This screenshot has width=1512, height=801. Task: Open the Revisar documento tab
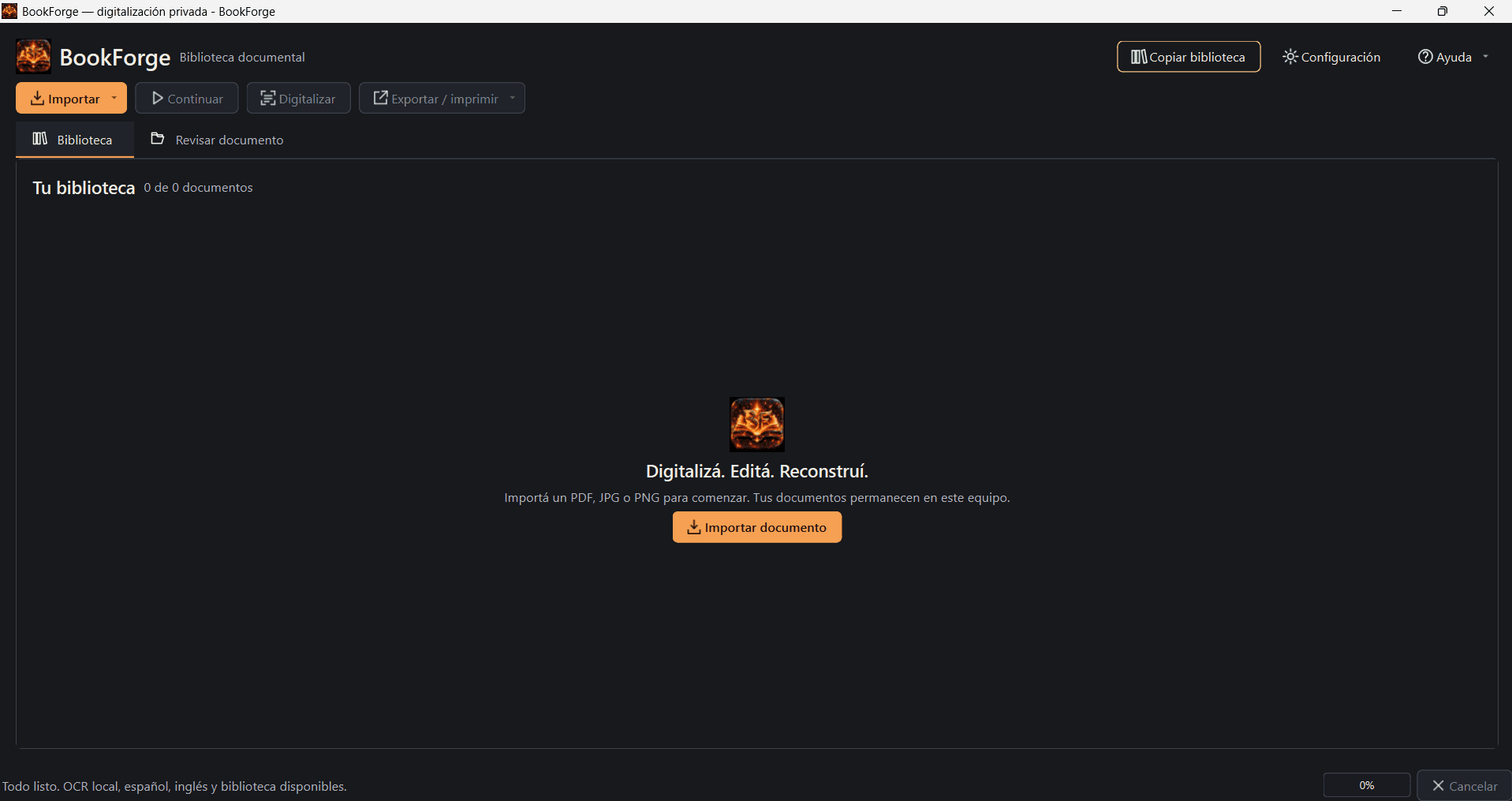pos(218,140)
